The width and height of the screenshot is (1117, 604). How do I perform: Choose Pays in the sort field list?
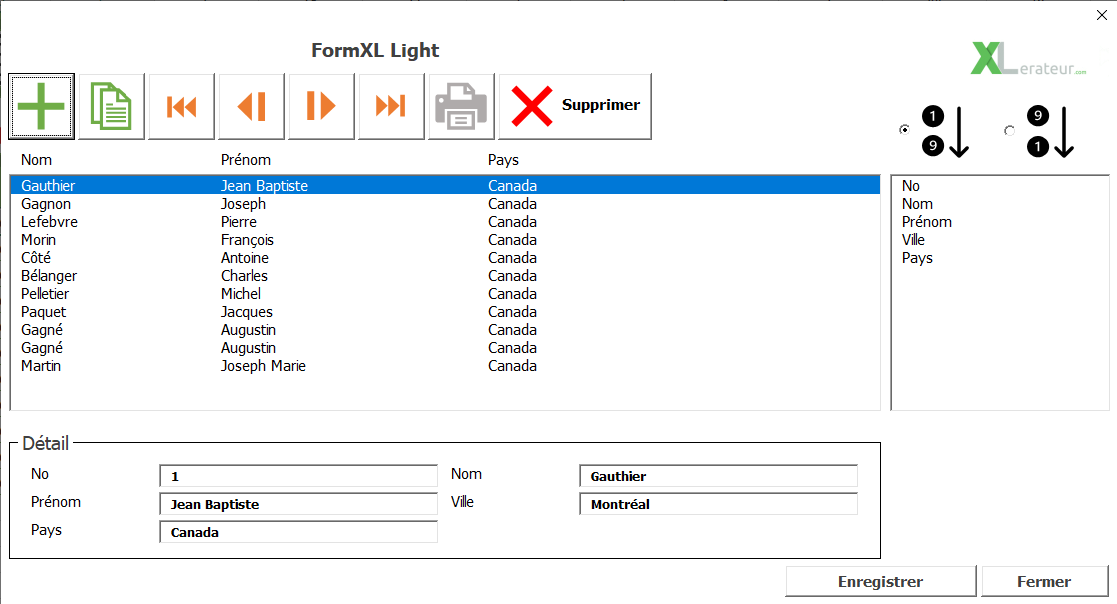pyautogui.click(x=999, y=258)
